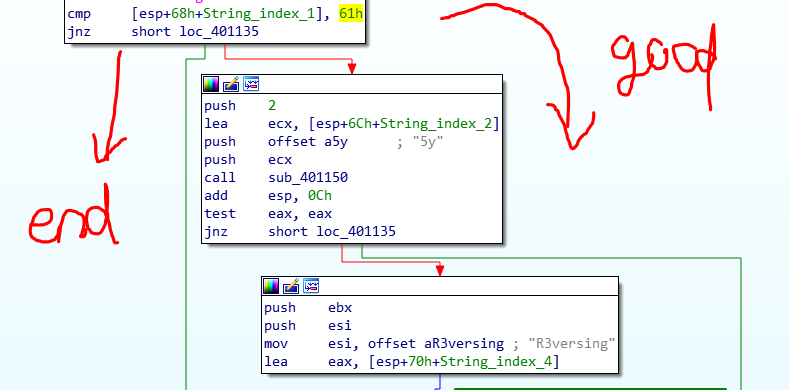The width and height of the screenshot is (789, 390).
Task: Click 'test eax, eax' instruction
Action: tap(268, 214)
